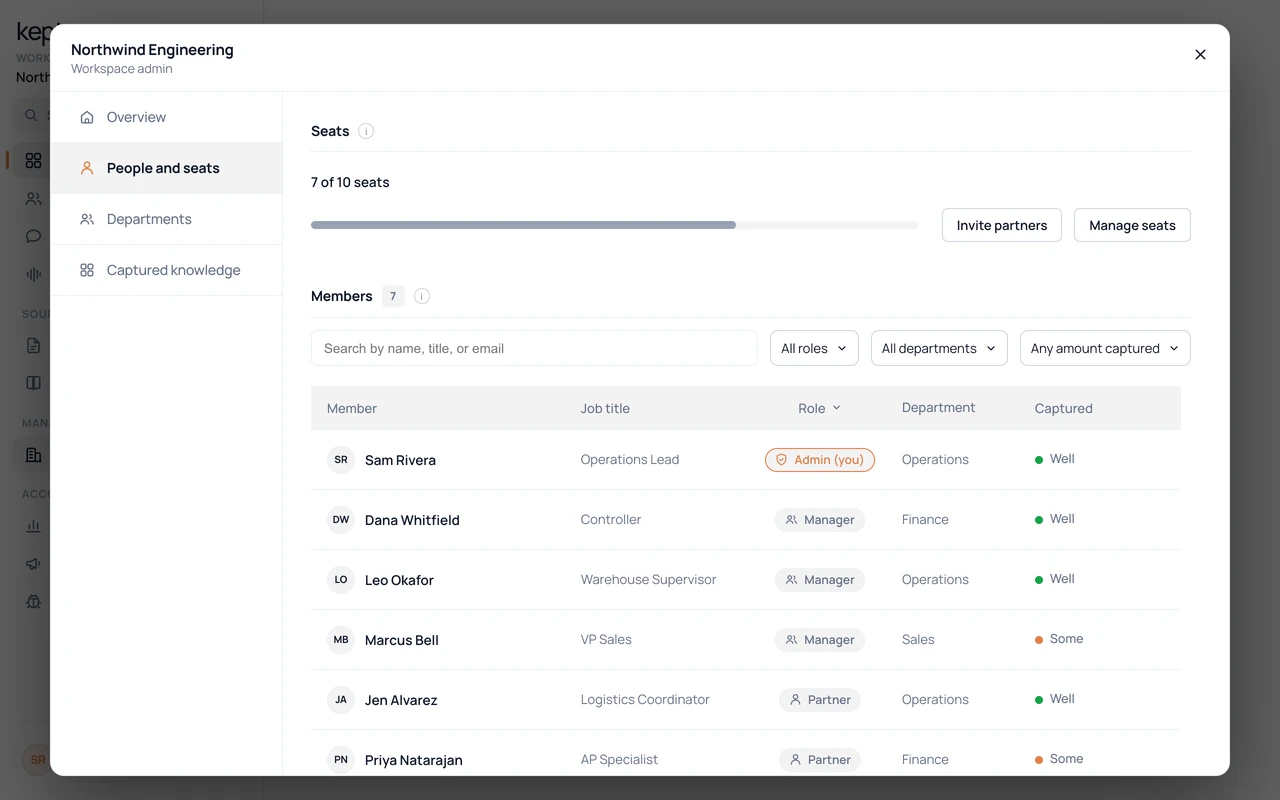Click Dana Whitfield's DW avatar
Image resolution: width=1280 pixels, height=800 pixels.
click(x=341, y=520)
